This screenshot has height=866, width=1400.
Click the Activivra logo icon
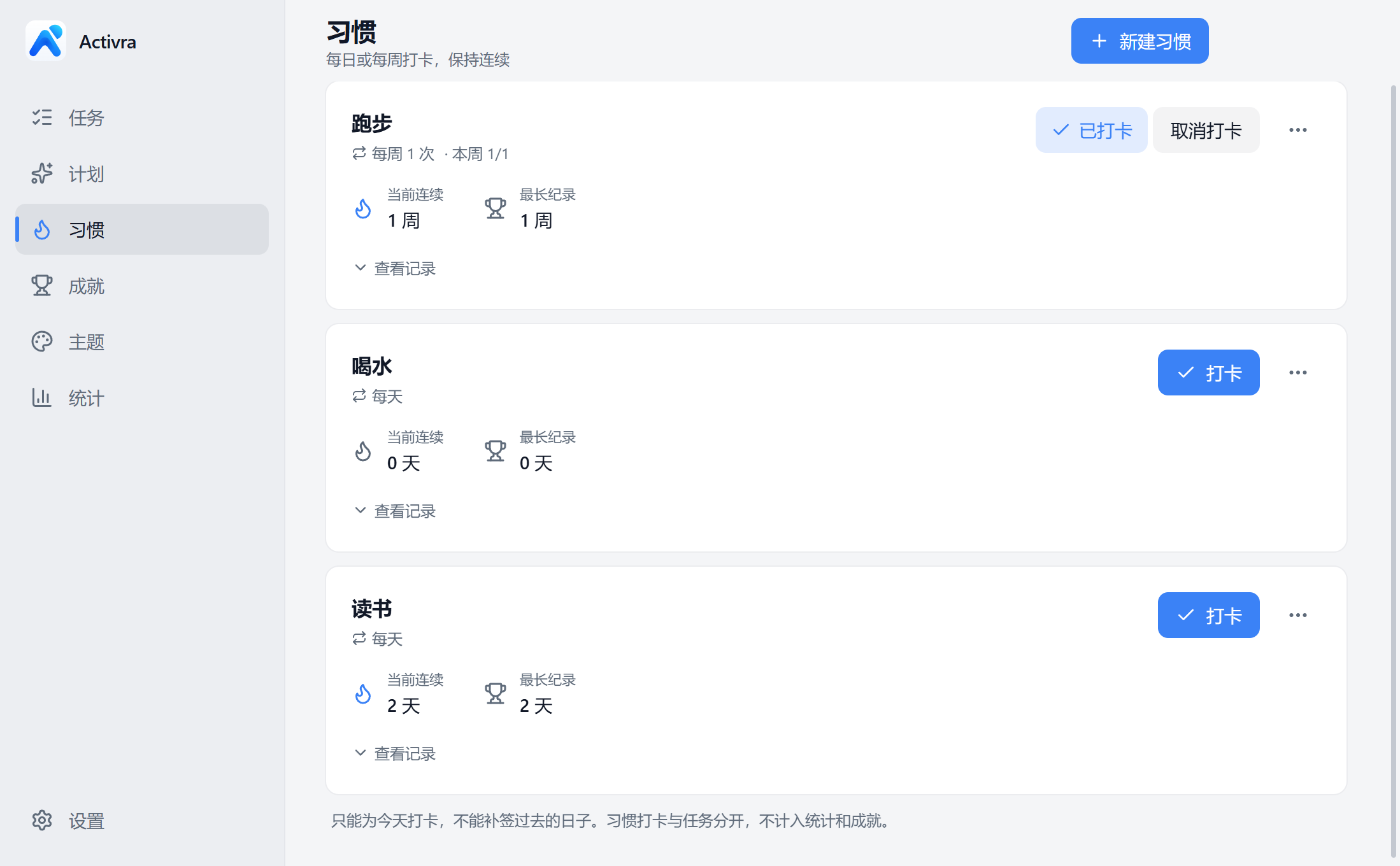(46, 41)
